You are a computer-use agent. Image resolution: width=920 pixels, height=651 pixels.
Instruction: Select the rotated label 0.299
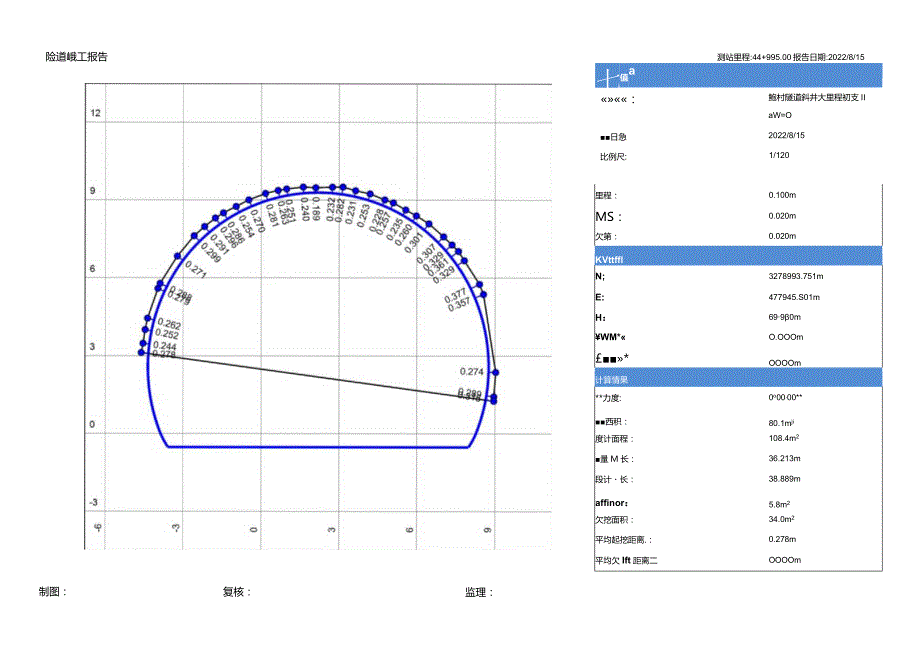pyautogui.click(x=211, y=252)
